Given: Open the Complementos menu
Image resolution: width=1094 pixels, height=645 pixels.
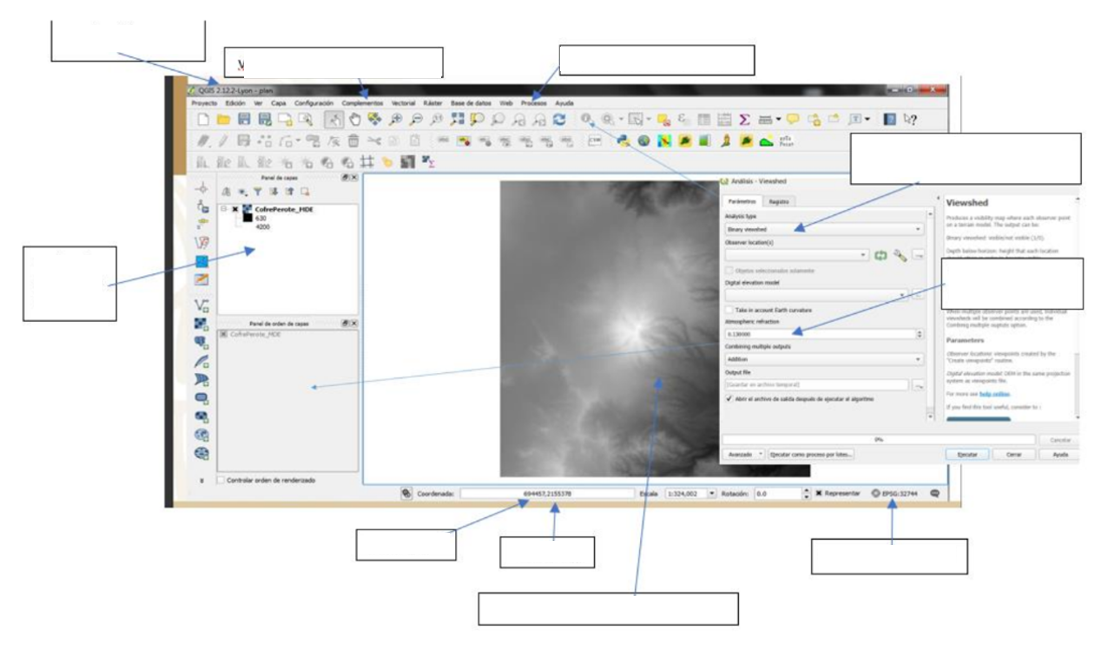Looking at the screenshot, I should (361, 103).
